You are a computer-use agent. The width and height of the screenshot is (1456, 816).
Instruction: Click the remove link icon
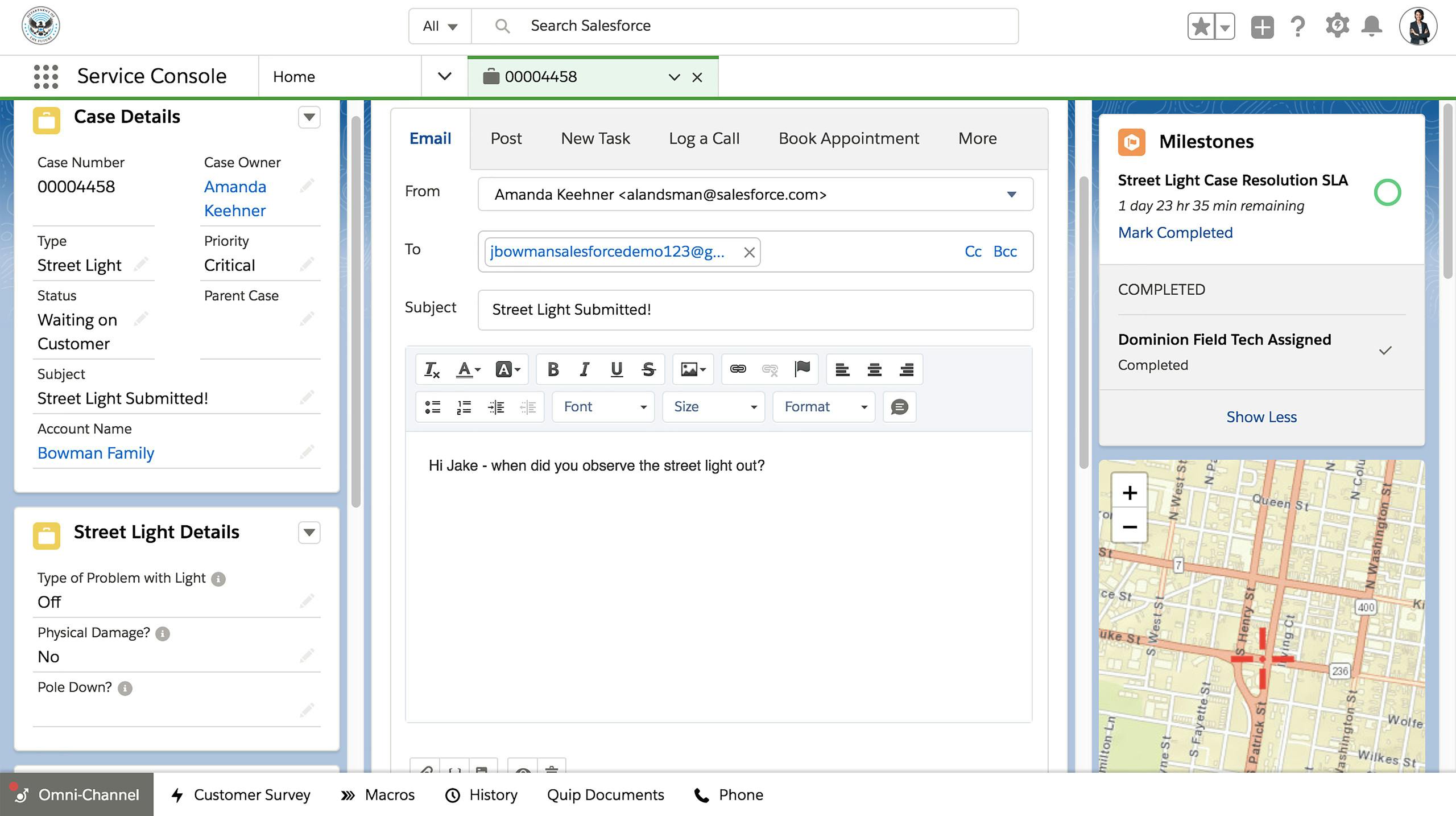coord(770,369)
